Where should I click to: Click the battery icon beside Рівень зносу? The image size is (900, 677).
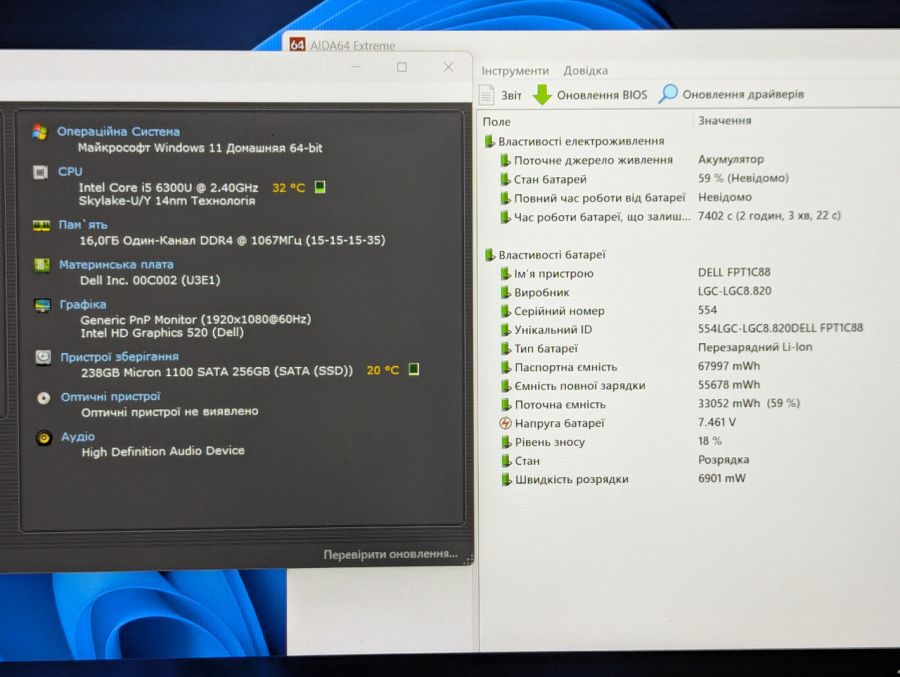(506, 442)
